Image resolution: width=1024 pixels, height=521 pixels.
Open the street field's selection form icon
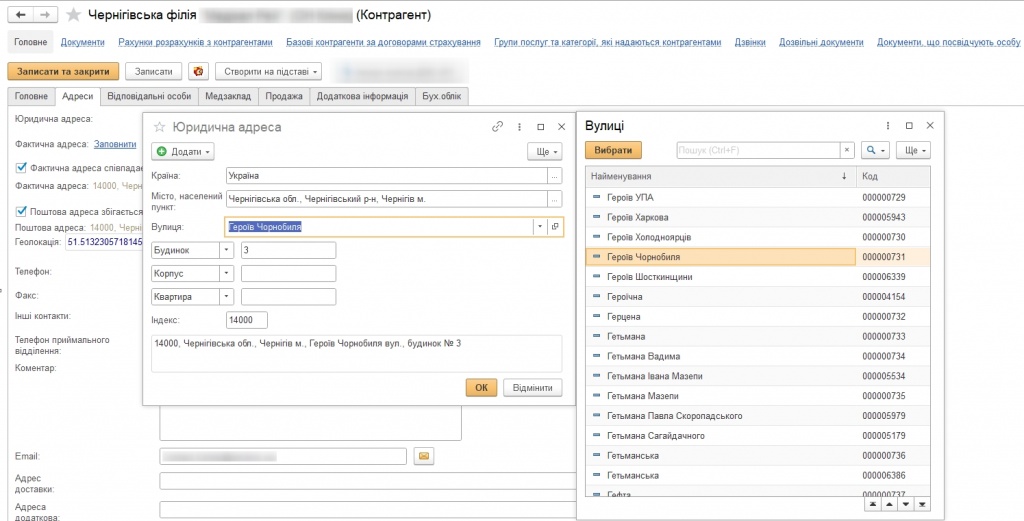pyautogui.click(x=556, y=227)
